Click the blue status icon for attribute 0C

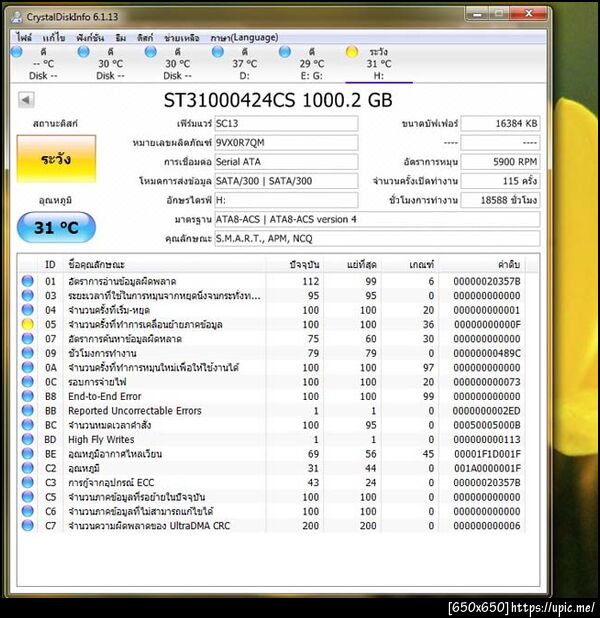pos(28,382)
